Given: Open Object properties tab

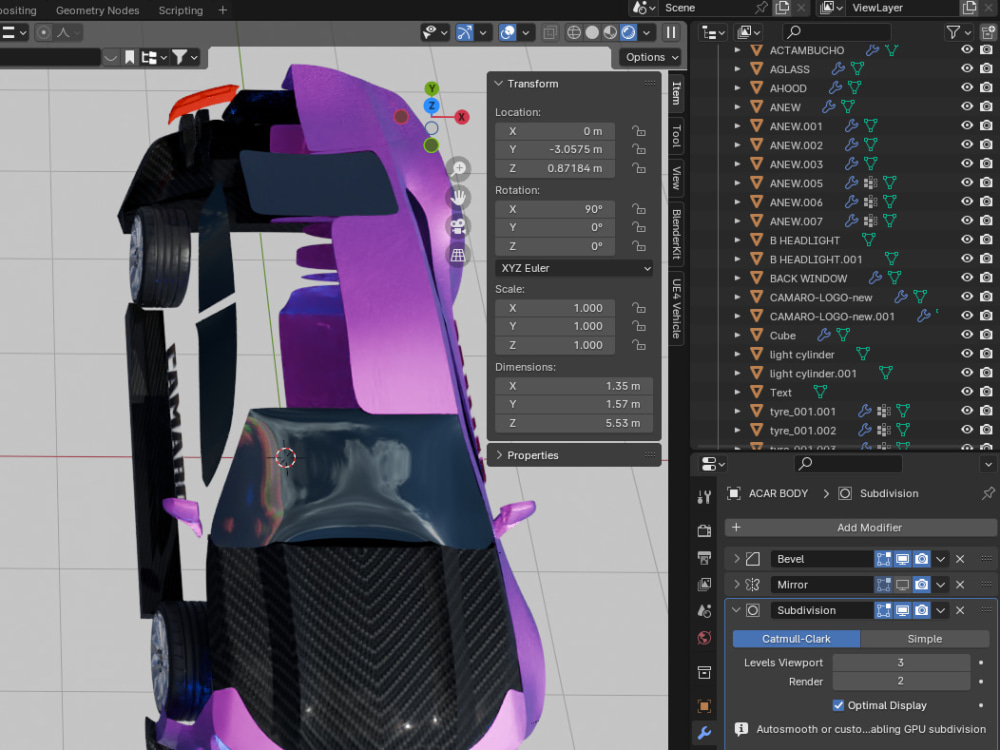Looking at the screenshot, I should (705, 706).
